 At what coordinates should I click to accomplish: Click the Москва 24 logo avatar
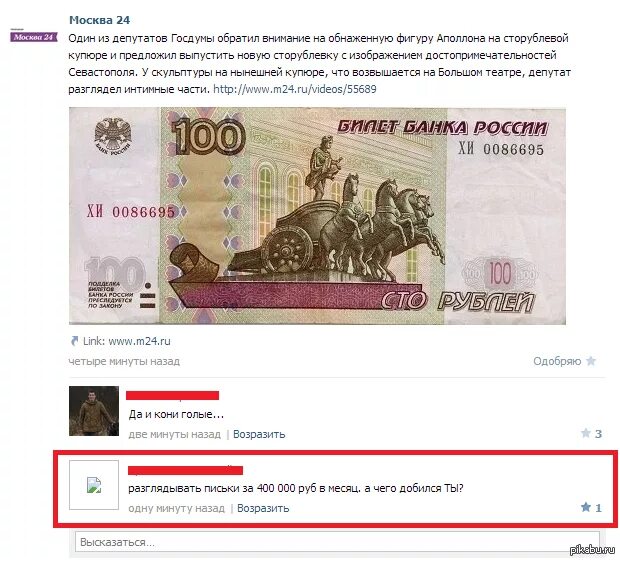click(34, 36)
